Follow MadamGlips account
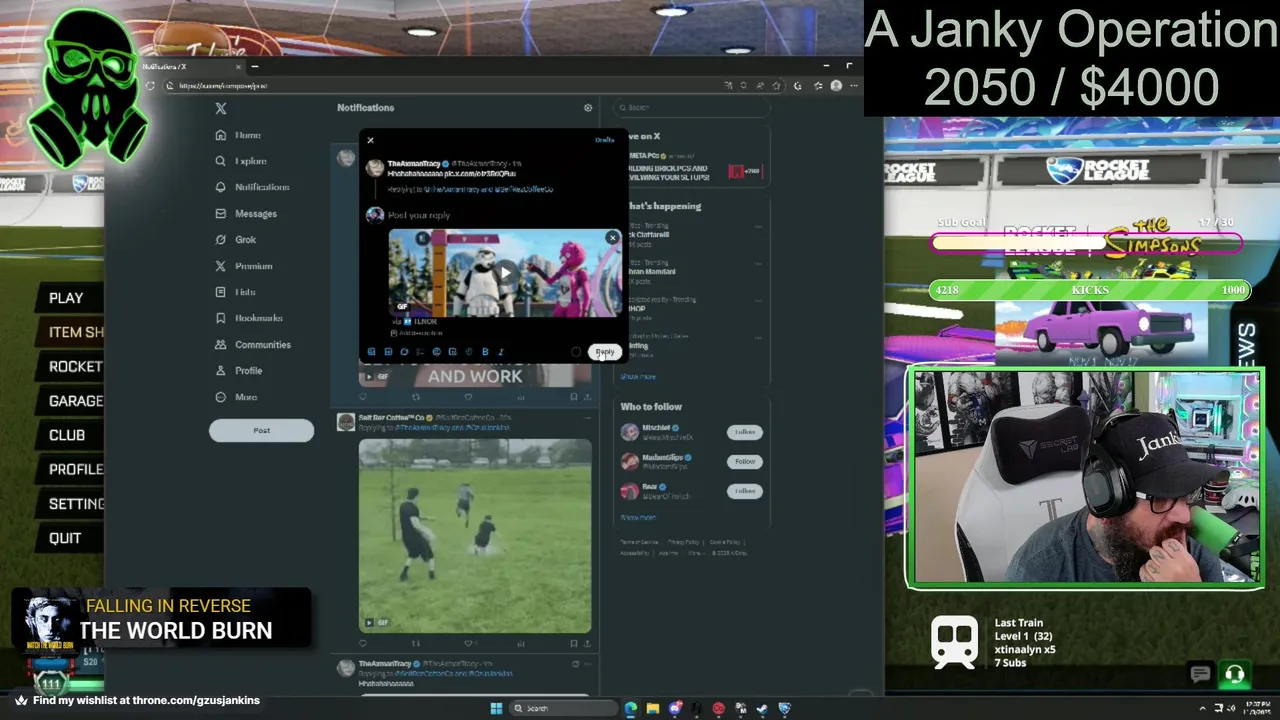Image resolution: width=1280 pixels, height=720 pixels. tap(745, 461)
